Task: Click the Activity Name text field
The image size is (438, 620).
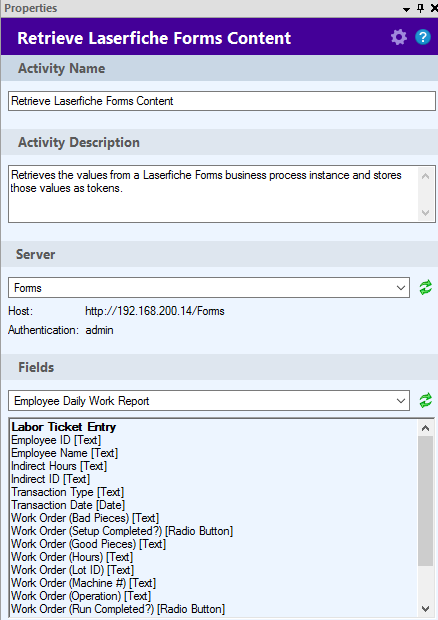Action: click(222, 101)
